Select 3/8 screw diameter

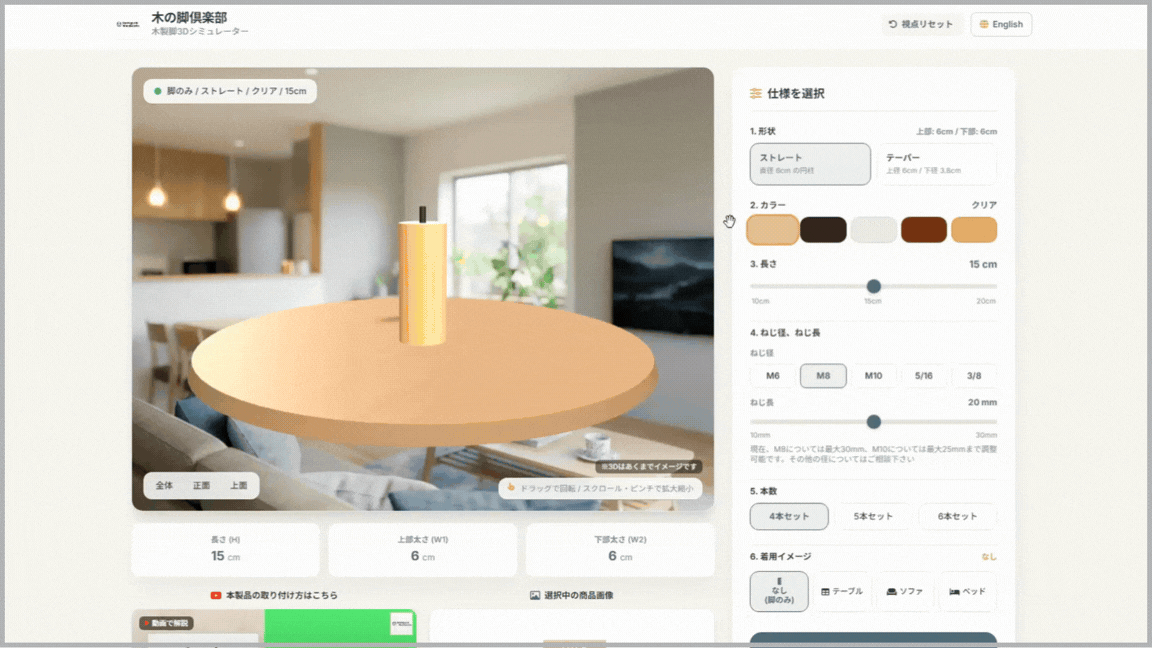coord(974,375)
